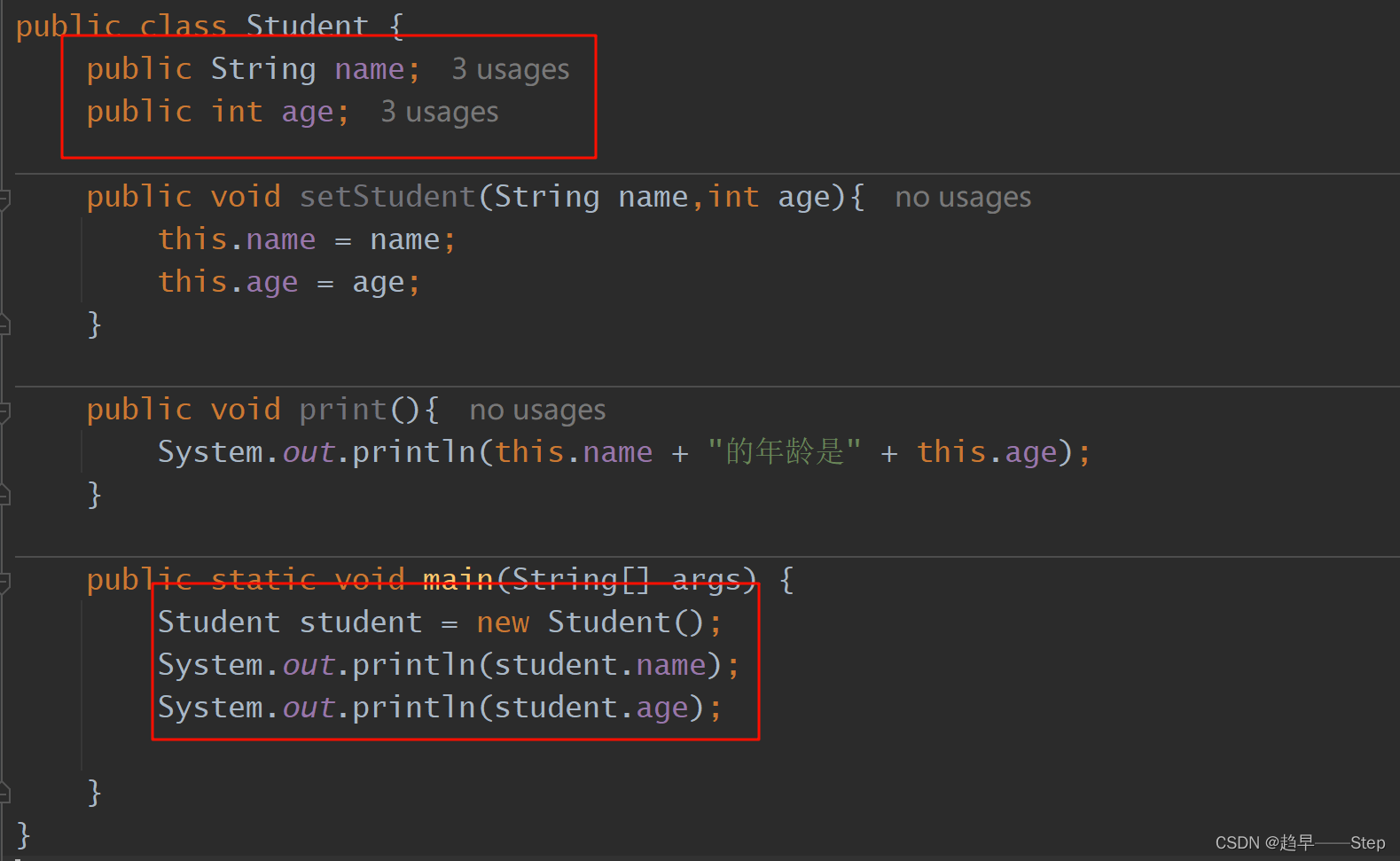Screen dimensions: 1400x861
Task: Collapse the print method fold marker
Action: pyautogui.click(x=4, y=411)
